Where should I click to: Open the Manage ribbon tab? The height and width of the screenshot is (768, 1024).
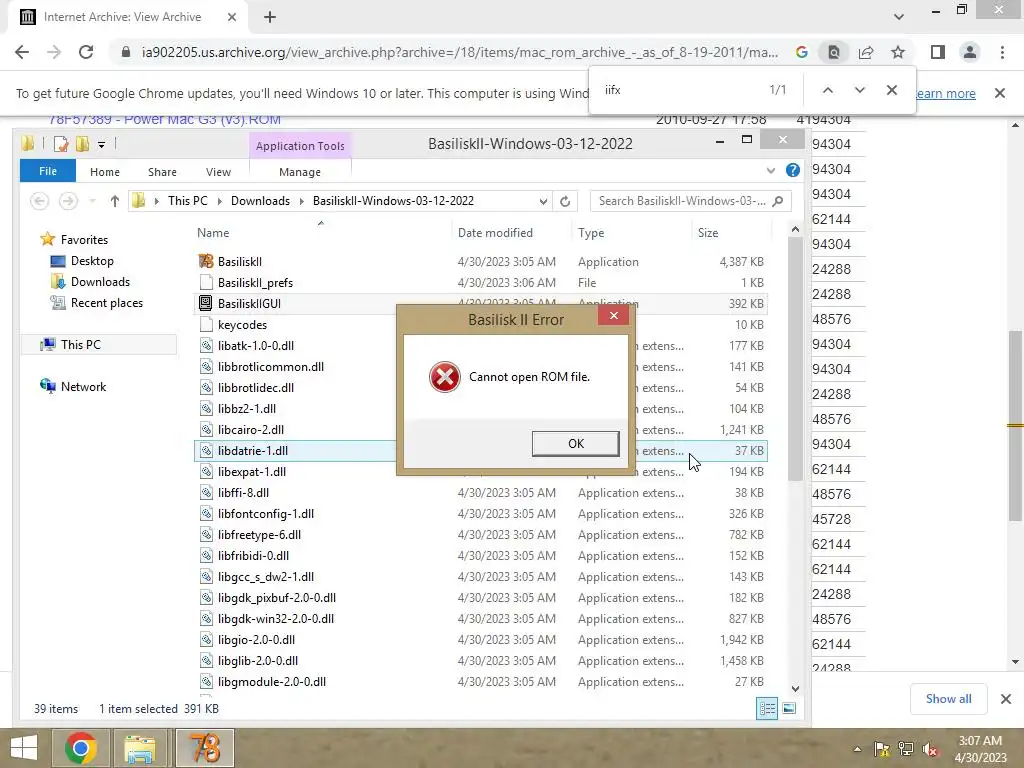pos(300,172)
